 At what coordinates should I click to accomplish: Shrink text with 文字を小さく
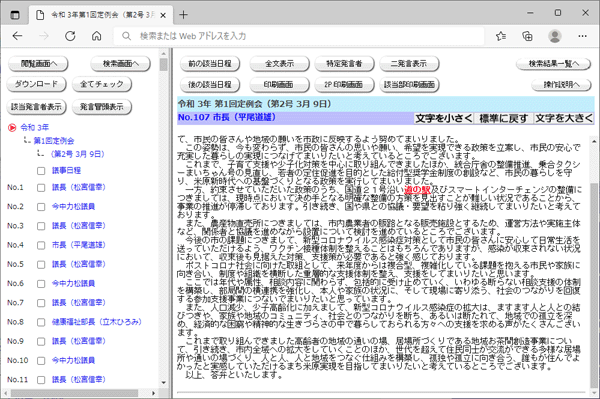tap(444, 118)
